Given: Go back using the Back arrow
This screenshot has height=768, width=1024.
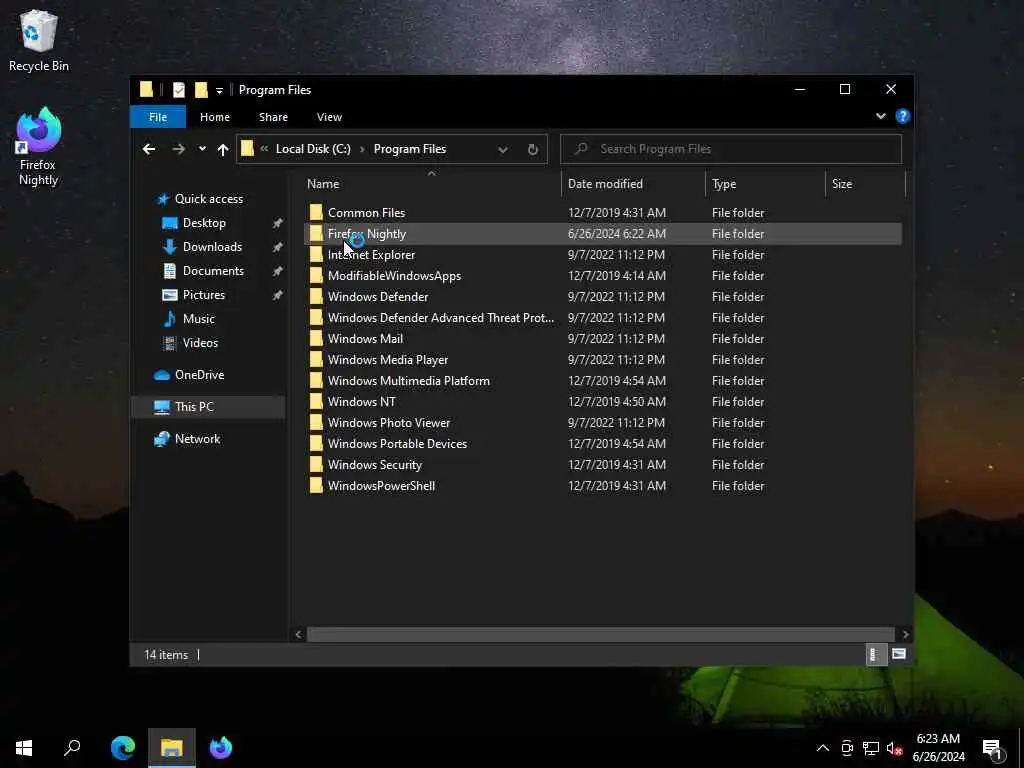Looking at the screenshot, I should pos(149,149).
